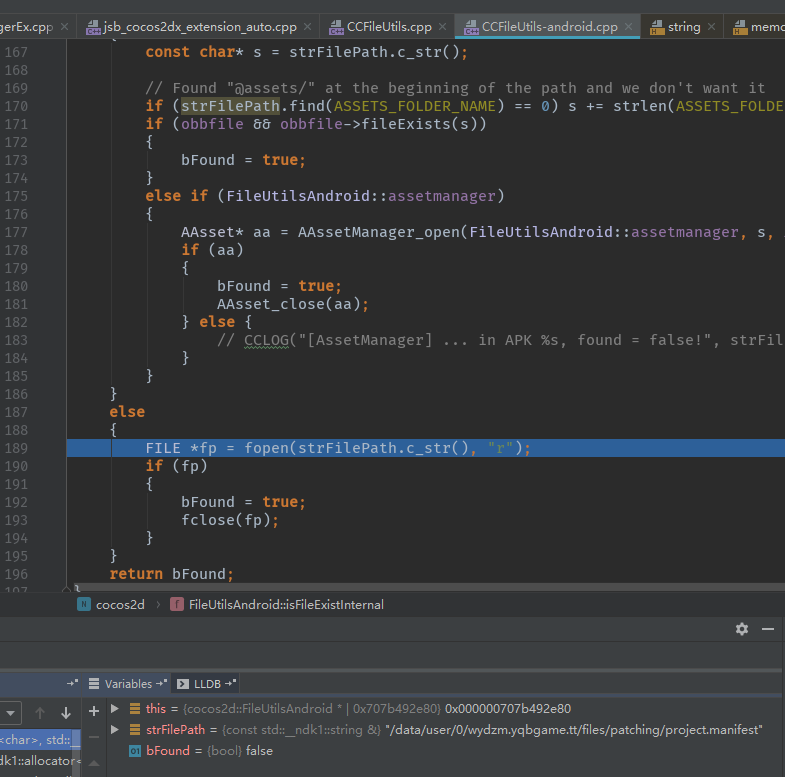
Task: Expand the 'this' variable node
Action: (115, 709)
